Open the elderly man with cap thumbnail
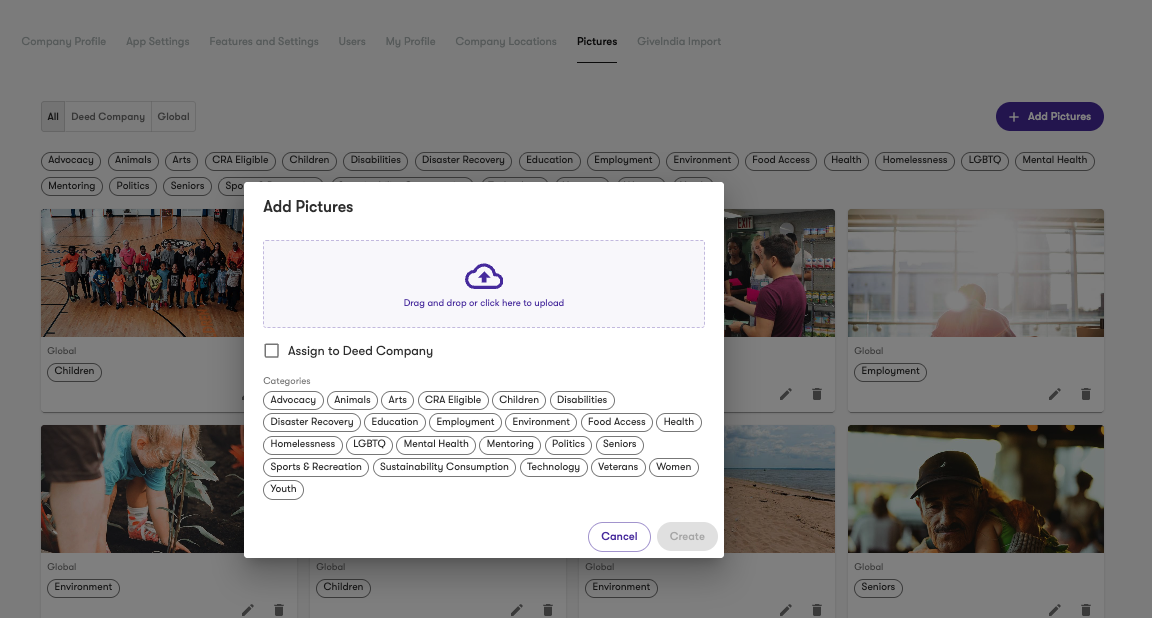This screenshot has width=1152, height=618. (976, 489)
